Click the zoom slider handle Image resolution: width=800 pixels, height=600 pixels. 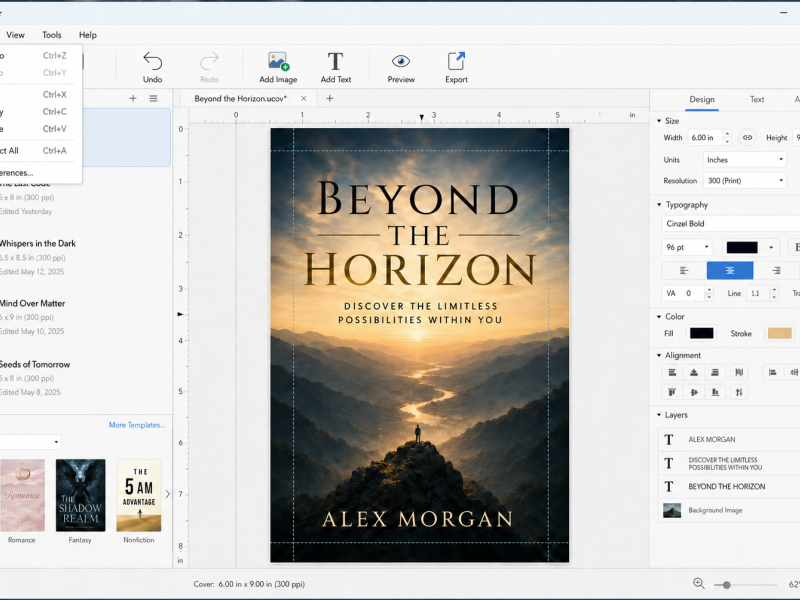coord(726,585)
